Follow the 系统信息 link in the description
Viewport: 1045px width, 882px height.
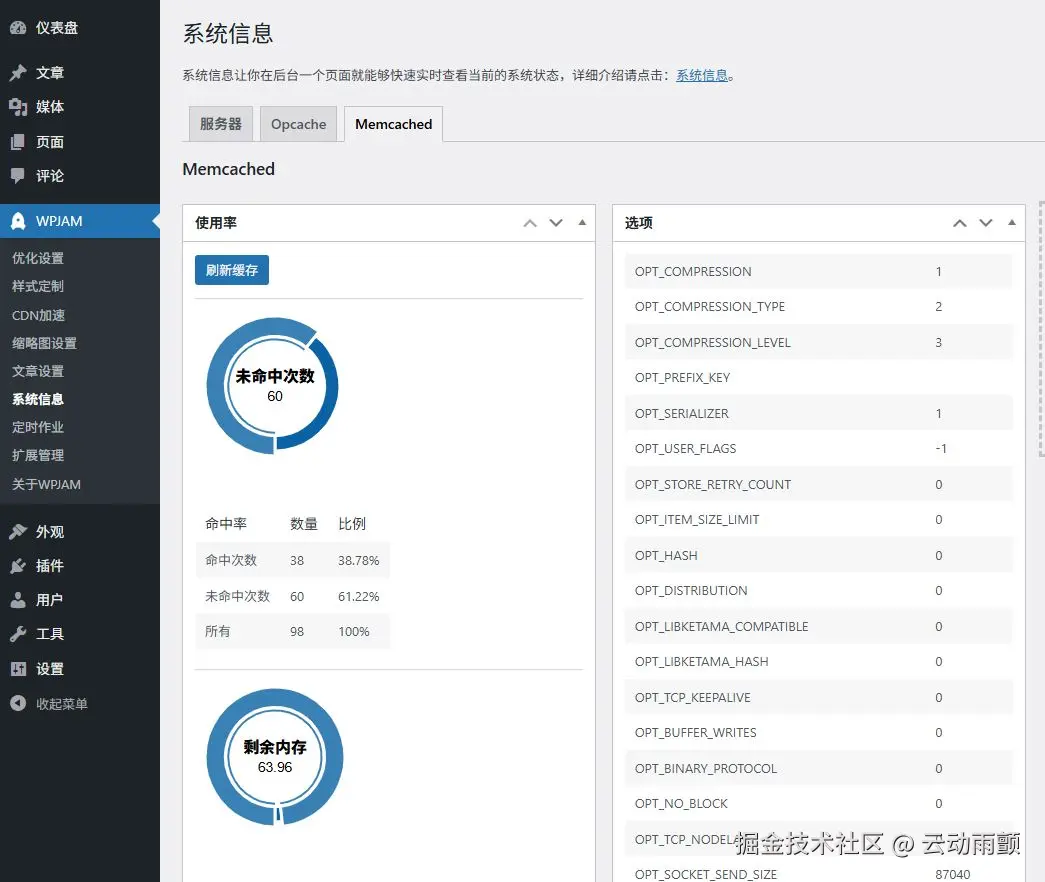[x=702, y=75]
